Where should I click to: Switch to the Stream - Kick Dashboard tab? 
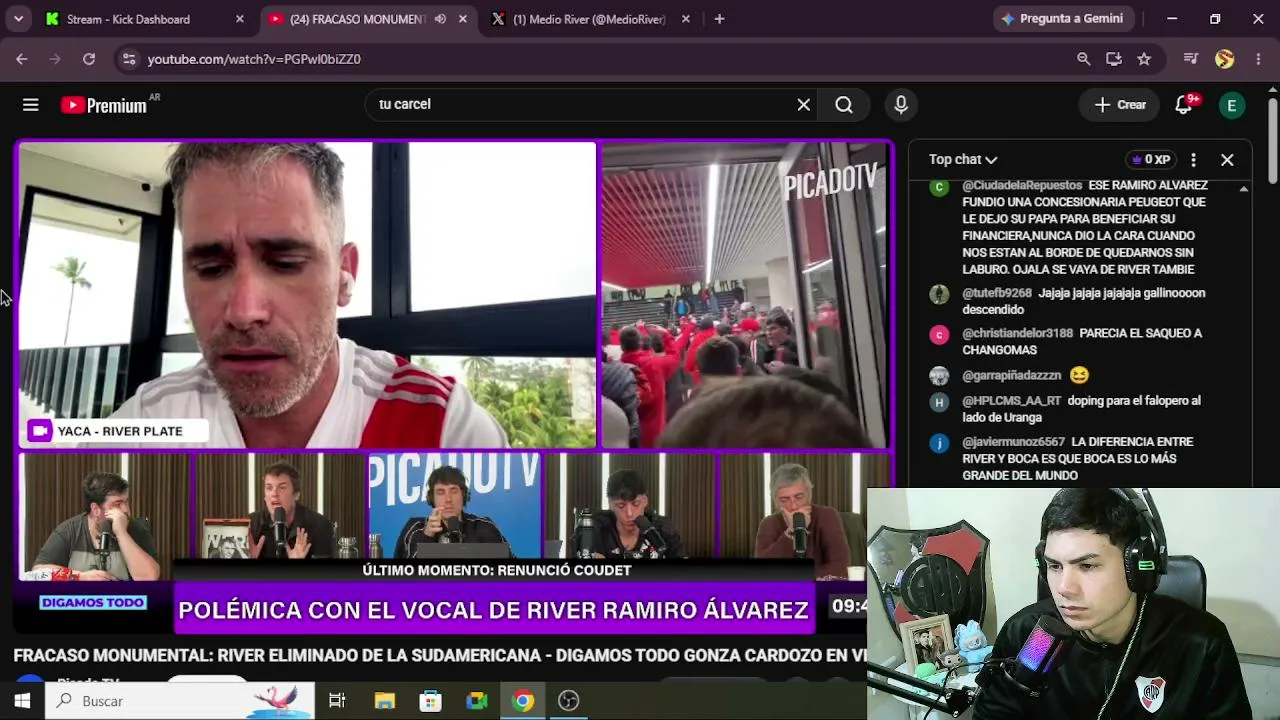click(x=143, y=19)
